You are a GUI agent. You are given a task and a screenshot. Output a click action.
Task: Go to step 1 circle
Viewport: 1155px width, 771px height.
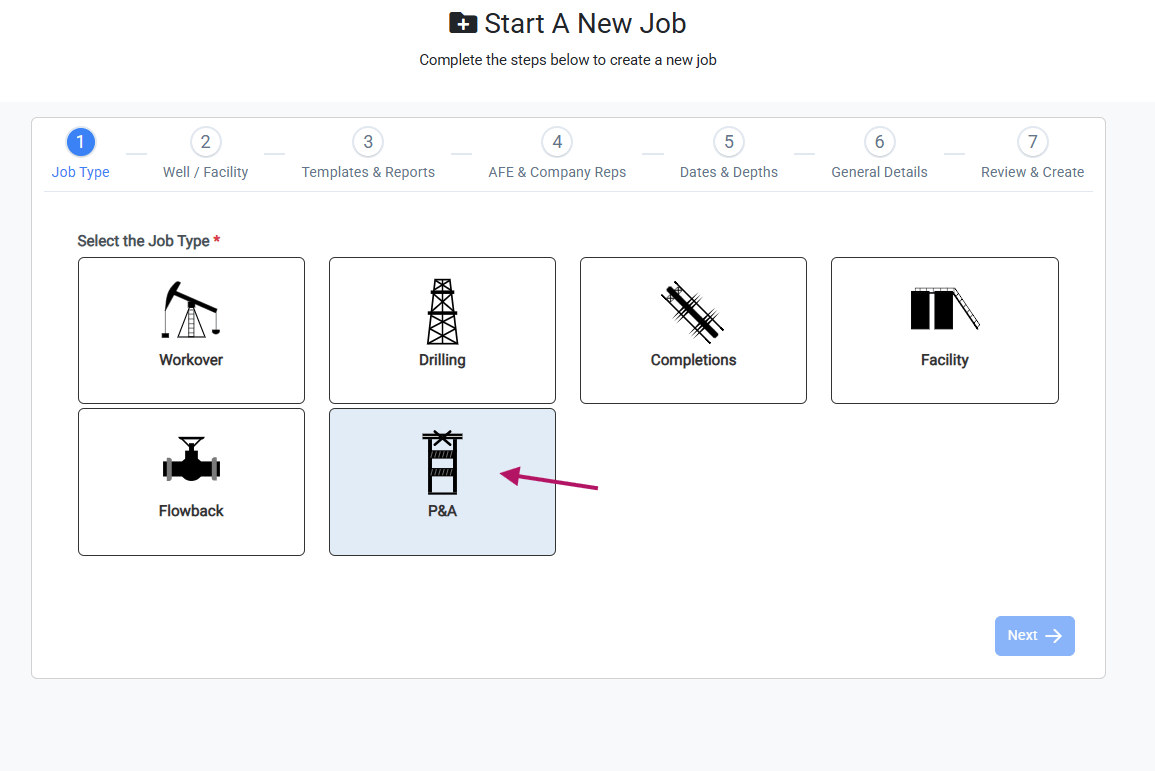[x=80, y=142]
